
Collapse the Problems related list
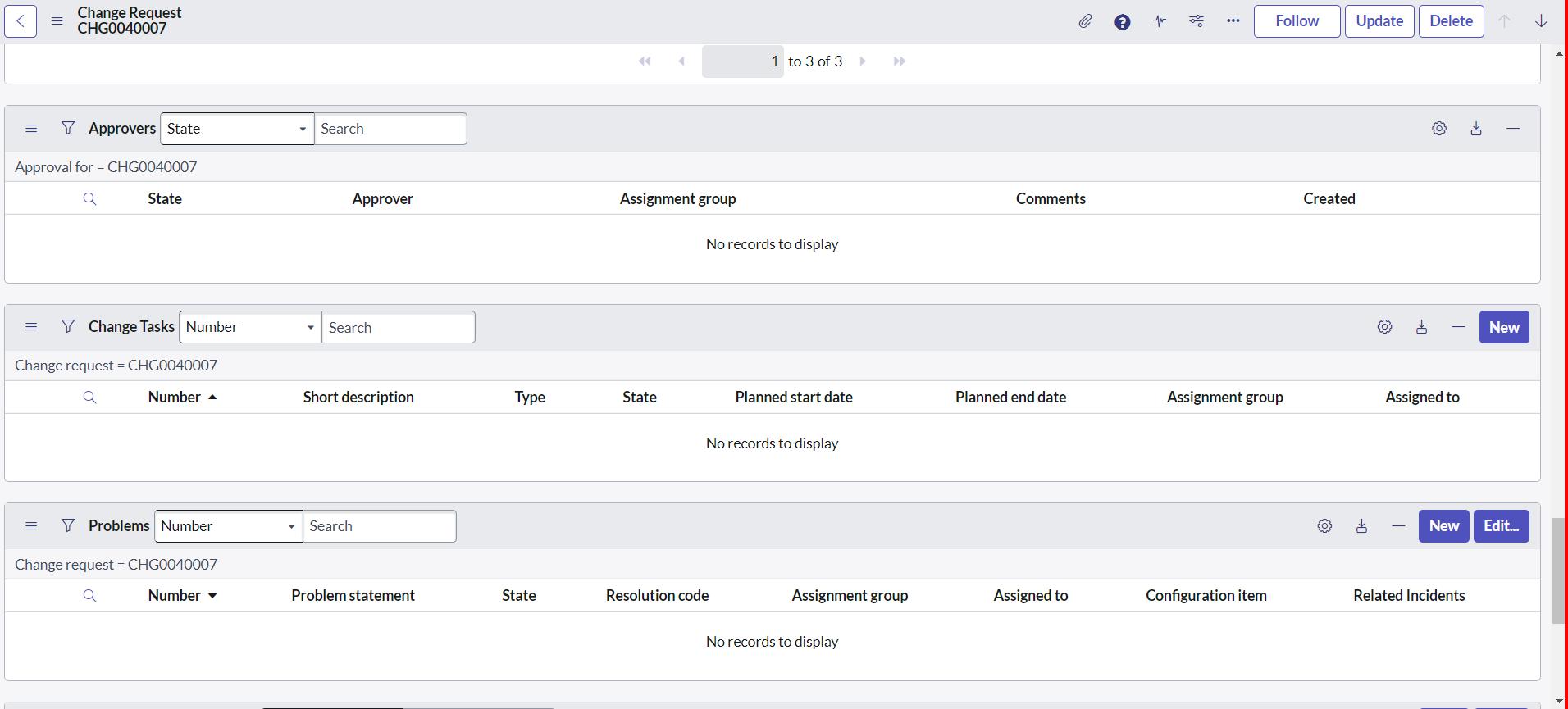pos(1398,526)
